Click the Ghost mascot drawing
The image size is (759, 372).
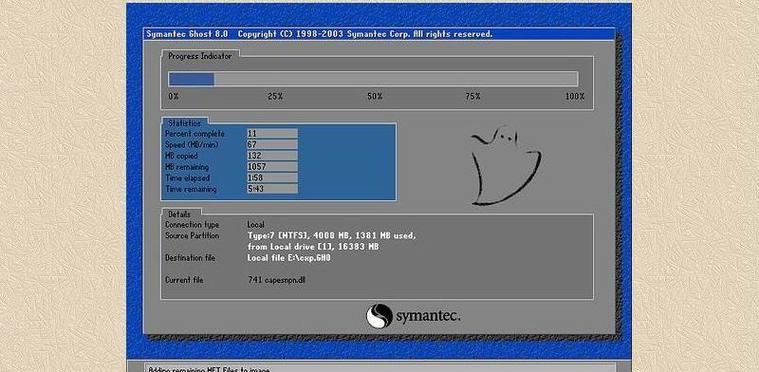click(x=505, y=165)
